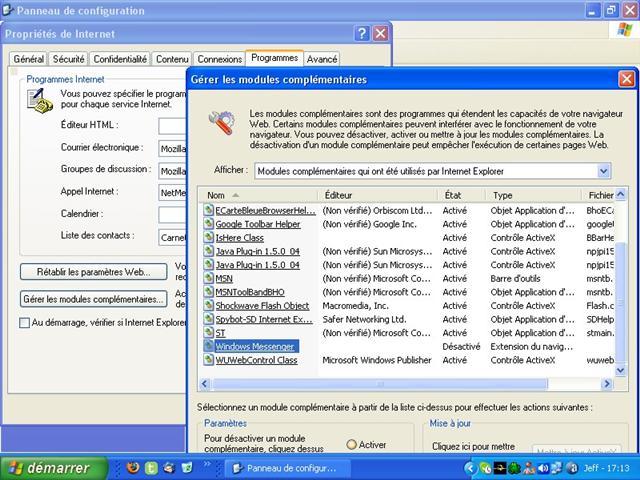Click Gérer les modules complémentaires button
Viewport: 640px width, 480px height.
93,299
